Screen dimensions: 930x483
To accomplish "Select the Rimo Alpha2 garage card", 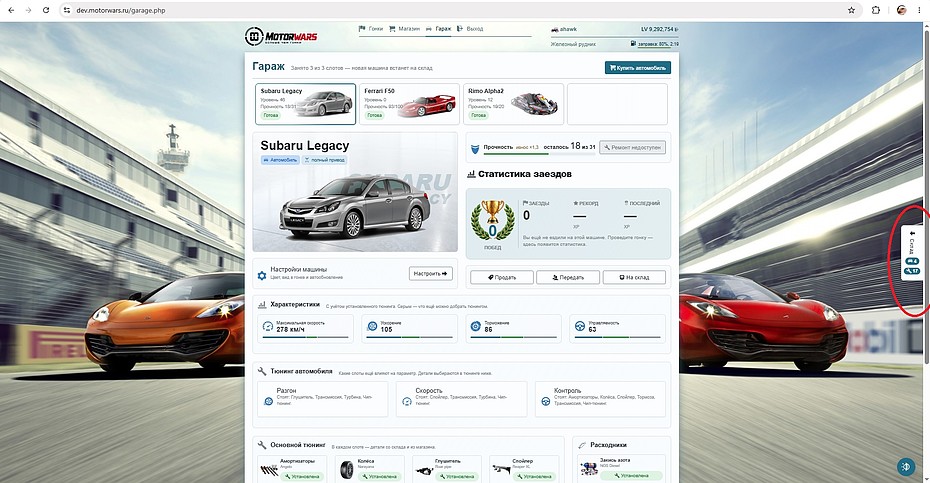I will pyautogui.click(x=513, y=104).
